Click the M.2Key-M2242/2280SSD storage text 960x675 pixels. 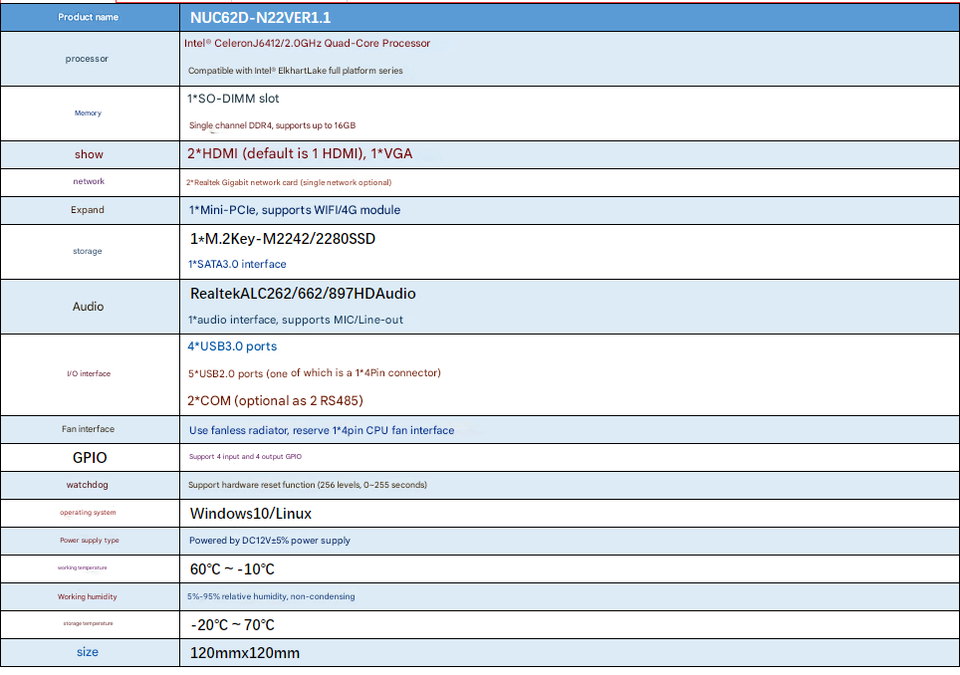pyautogui.click(x=282, y=239)
